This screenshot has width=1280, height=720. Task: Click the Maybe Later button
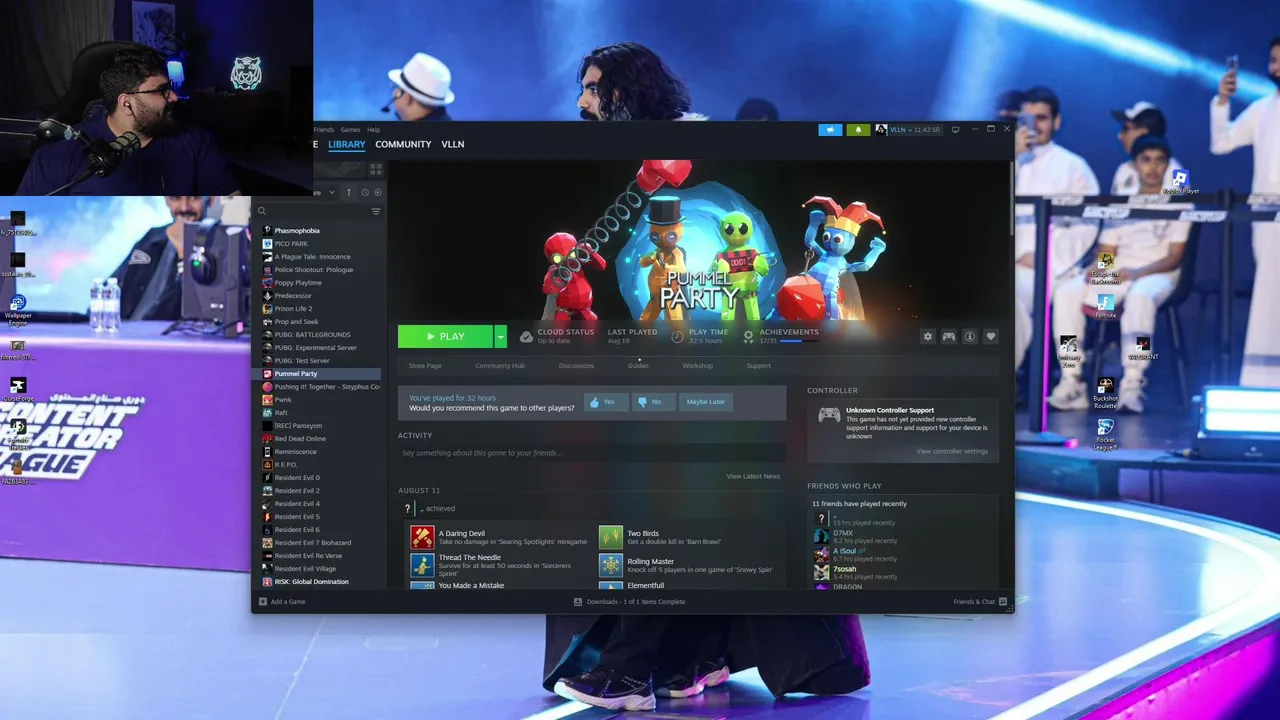pos(705,402)
